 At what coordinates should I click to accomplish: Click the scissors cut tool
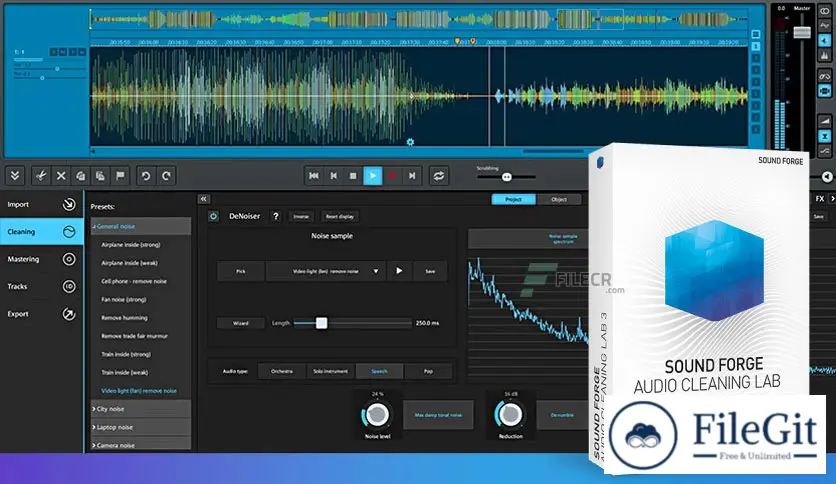(41, 175)
